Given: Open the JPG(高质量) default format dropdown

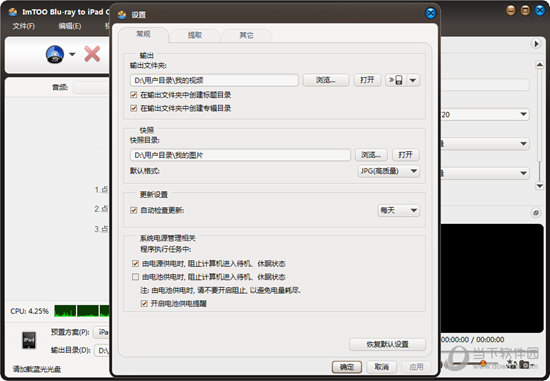Looking at the screenshot, I should 389,171.
